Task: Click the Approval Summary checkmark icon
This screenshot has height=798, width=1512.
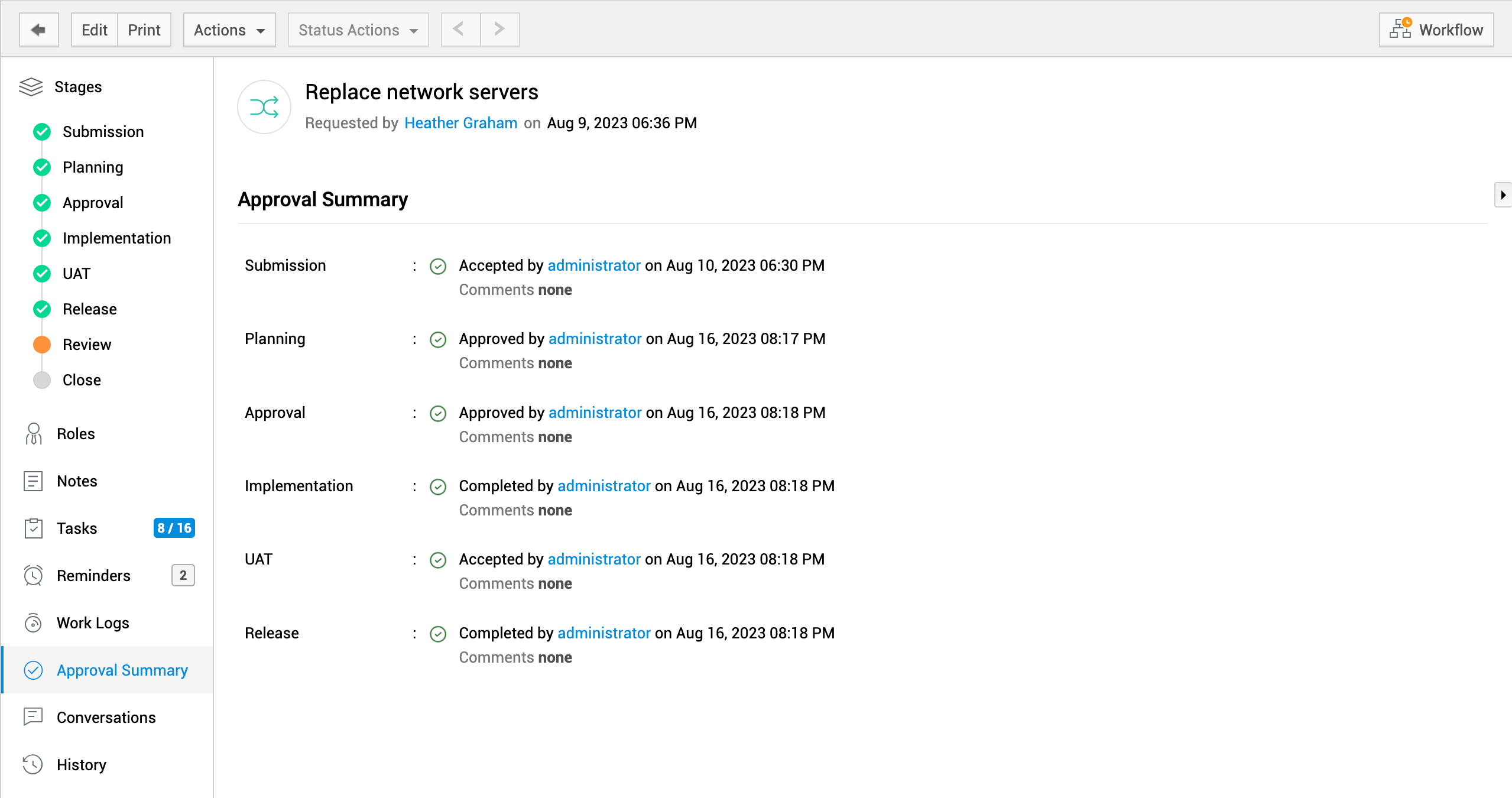Action: tap(33, 670)
